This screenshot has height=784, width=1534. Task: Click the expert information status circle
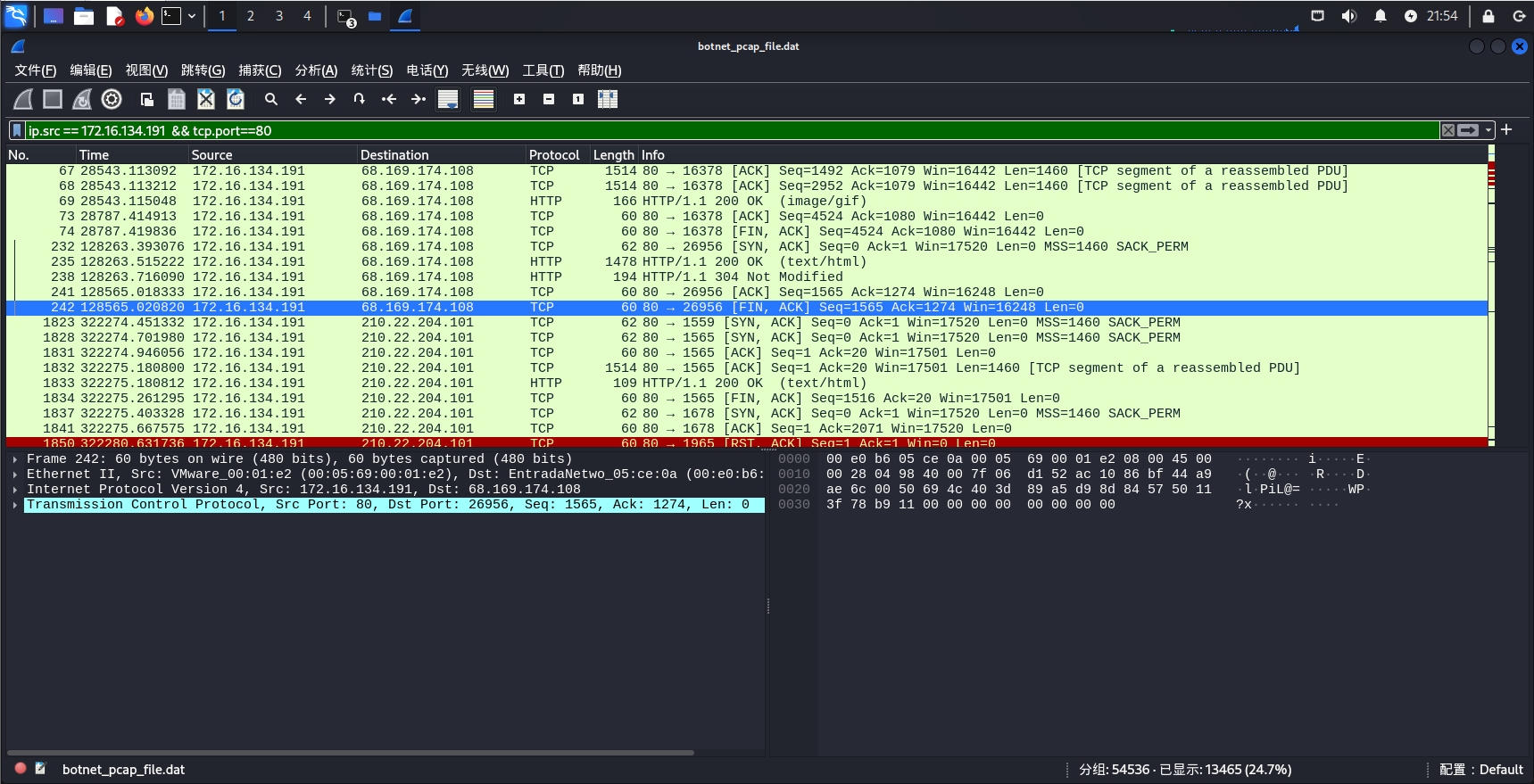tap(21, 768)
